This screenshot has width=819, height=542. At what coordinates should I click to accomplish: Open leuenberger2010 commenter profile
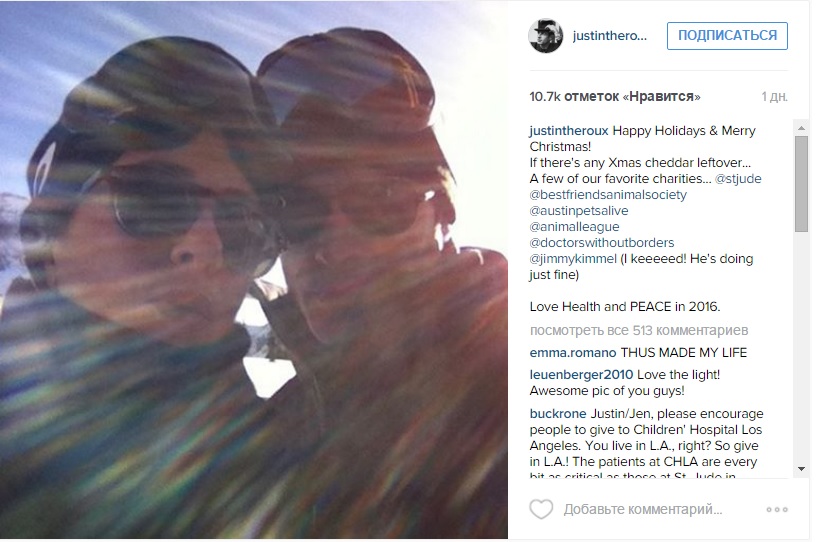pos(581,375)
